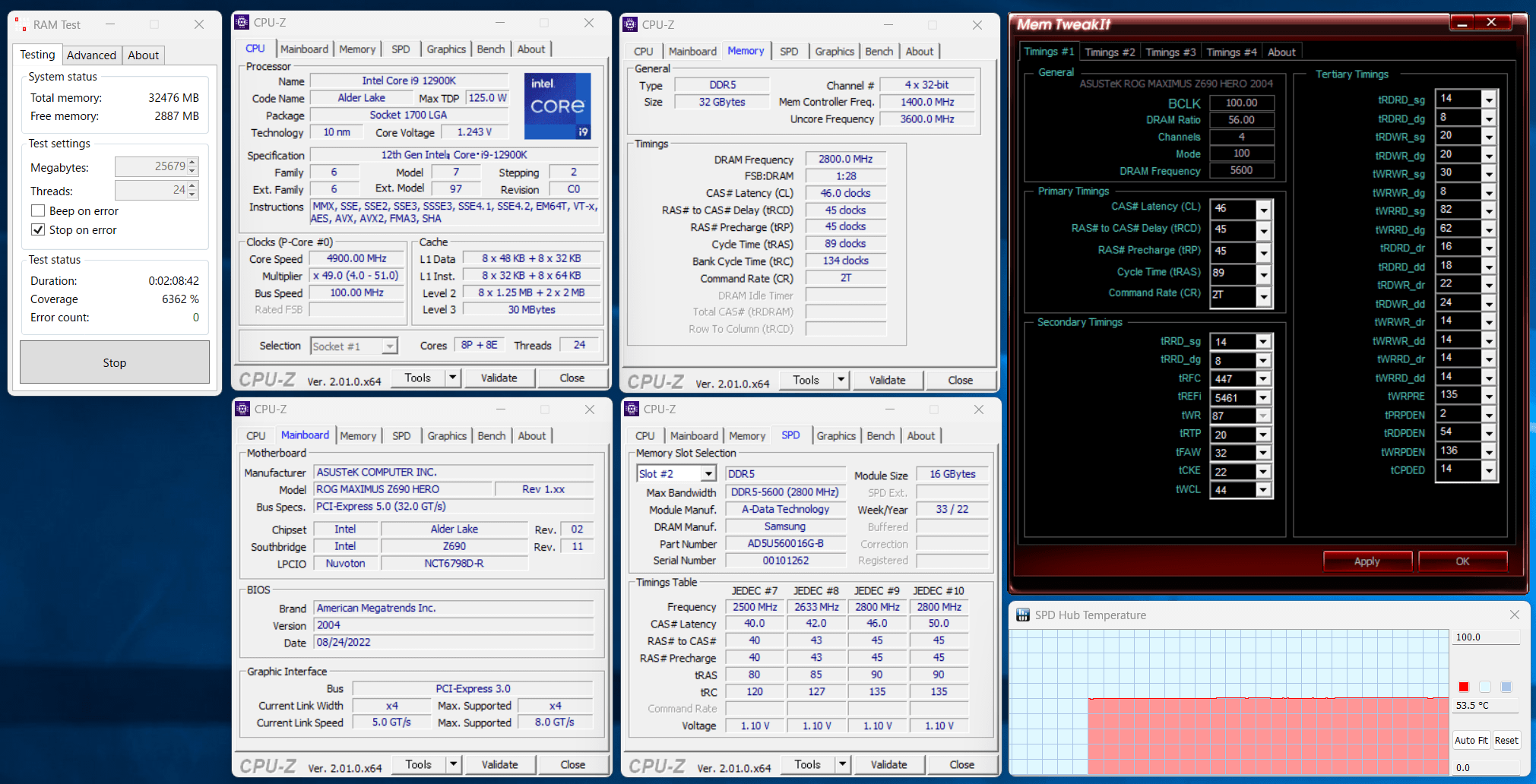This screenshot has height=784, width=1536.
Task: Click the 100.0 upper limit field in SPD Hub
Action: pos(1486,637)
